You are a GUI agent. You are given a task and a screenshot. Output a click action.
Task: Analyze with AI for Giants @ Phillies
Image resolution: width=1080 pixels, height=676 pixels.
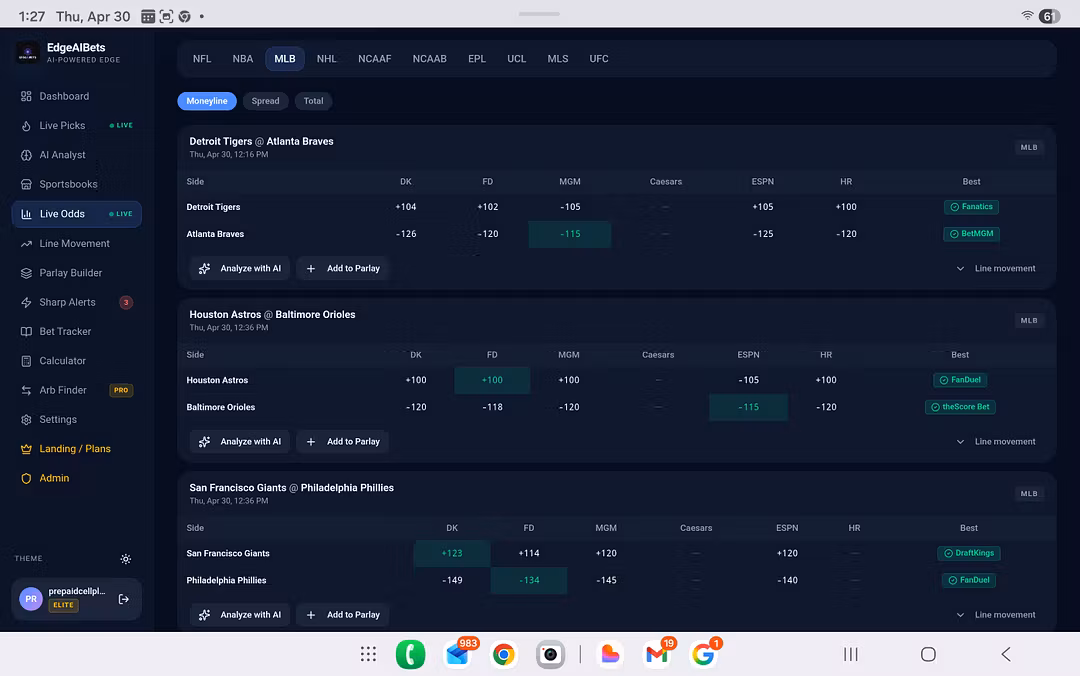(x=240, y=615)
